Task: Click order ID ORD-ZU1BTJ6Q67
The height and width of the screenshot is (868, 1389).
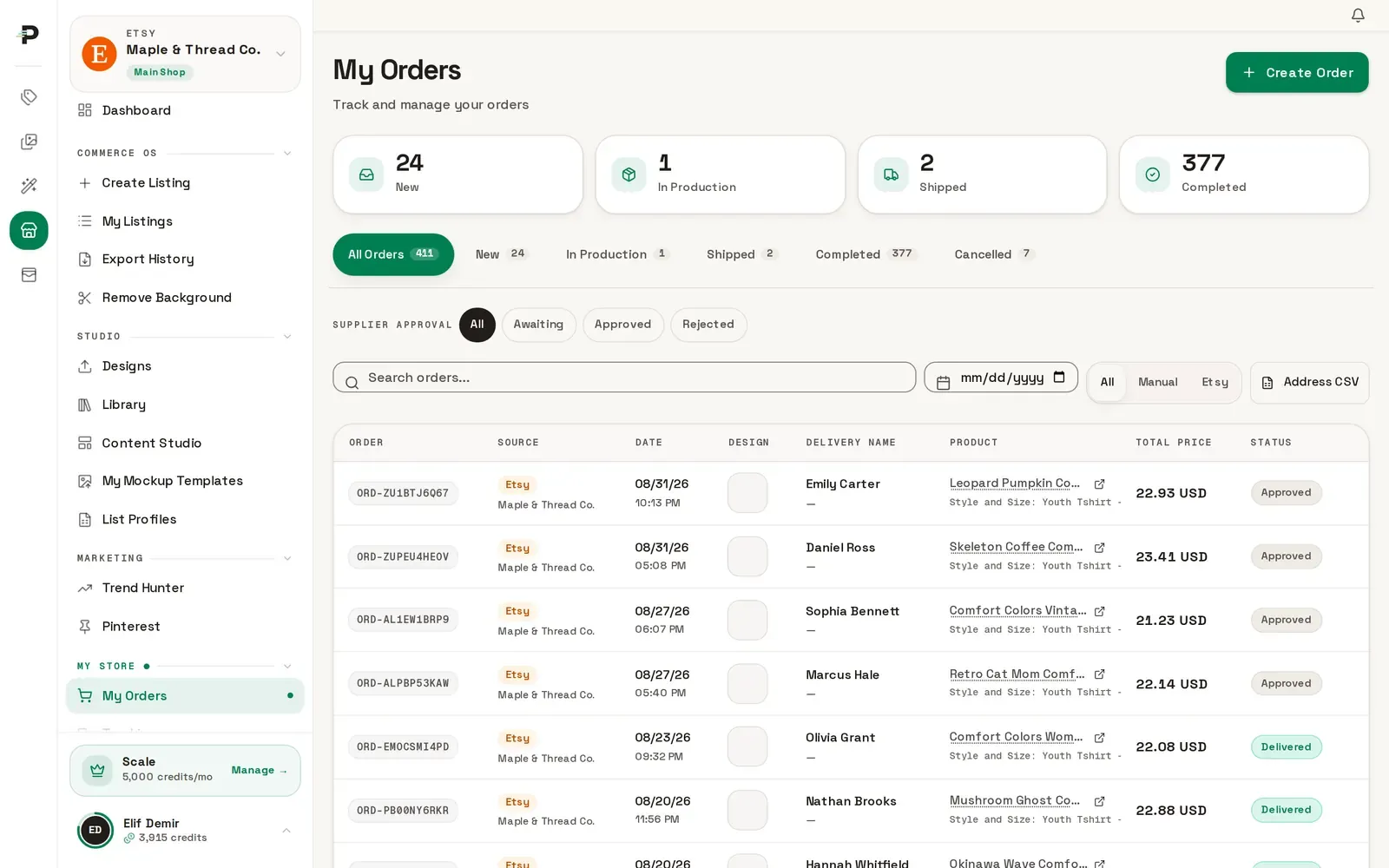Action: [x=403, y=493]
